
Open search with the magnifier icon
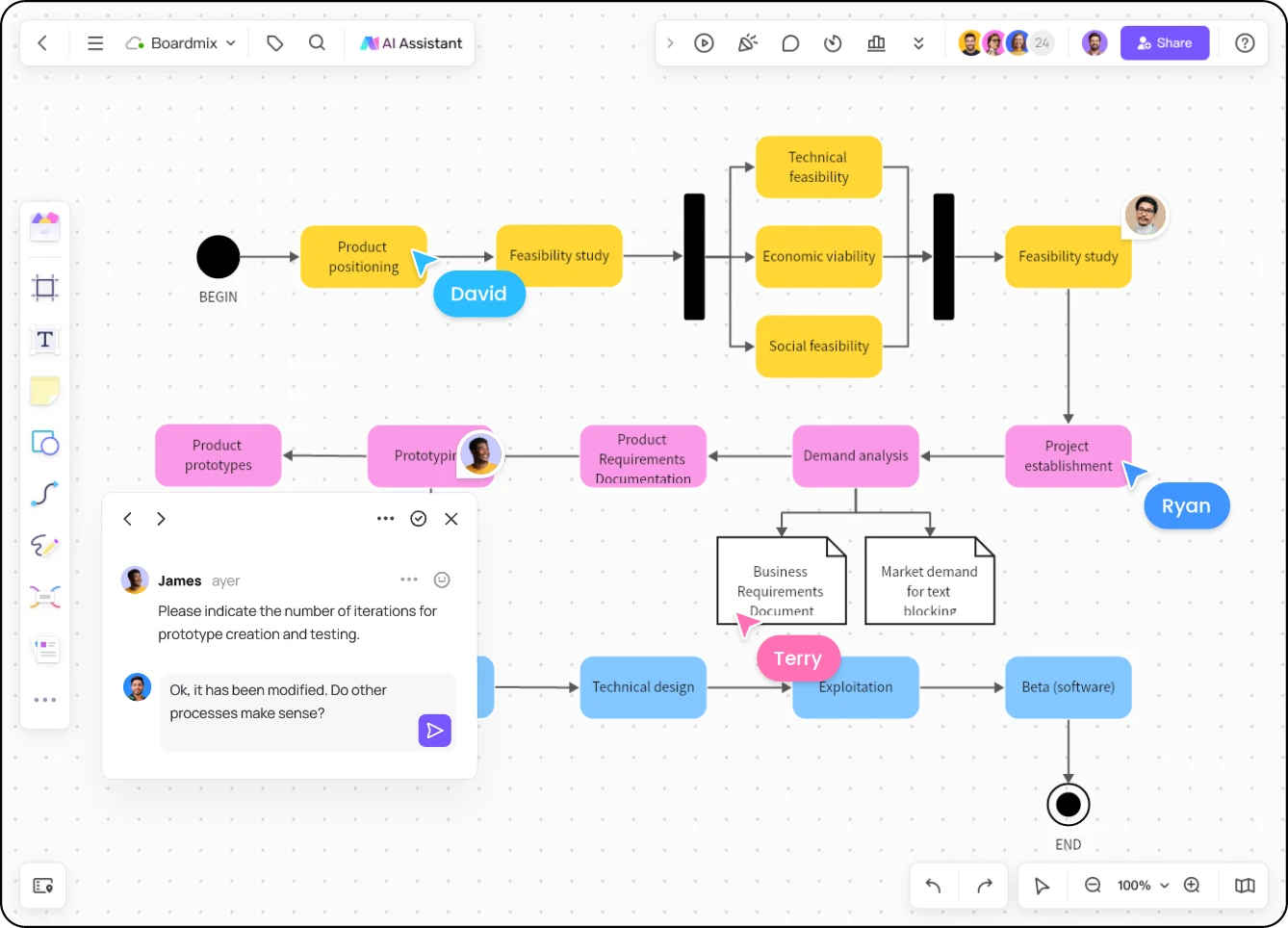click(x=317, y=43)
